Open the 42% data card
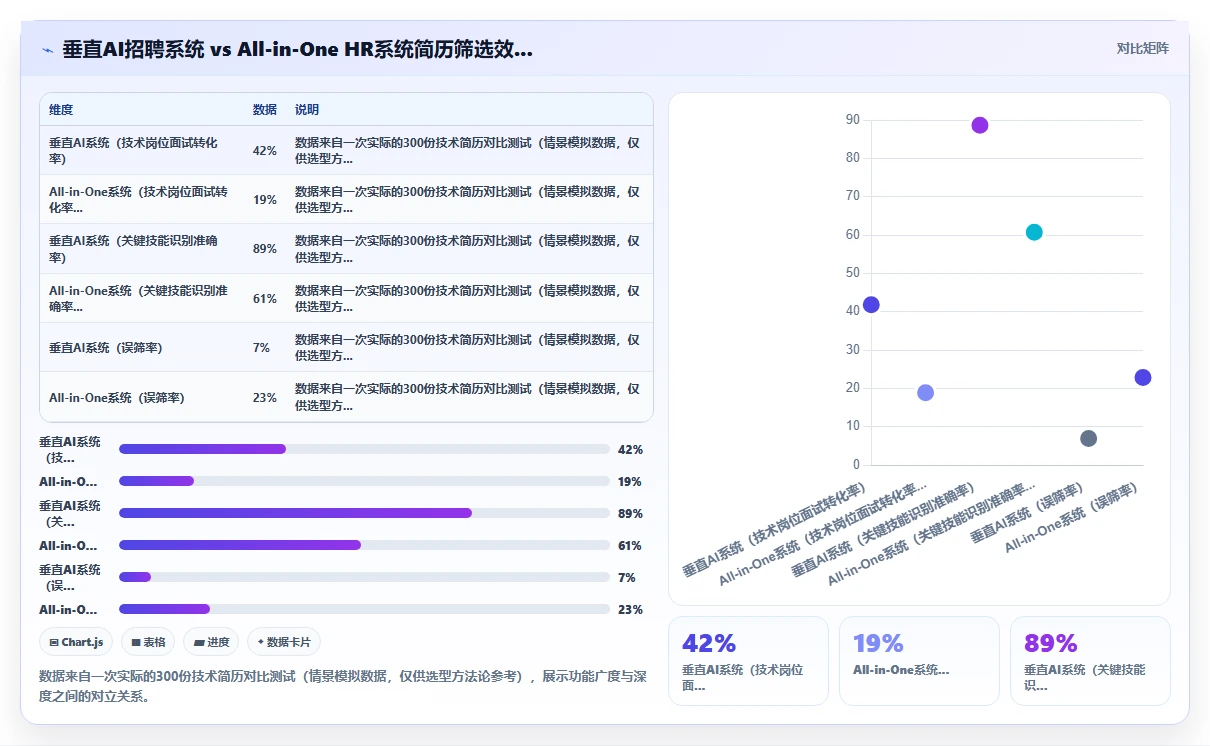 pos(748,661)
